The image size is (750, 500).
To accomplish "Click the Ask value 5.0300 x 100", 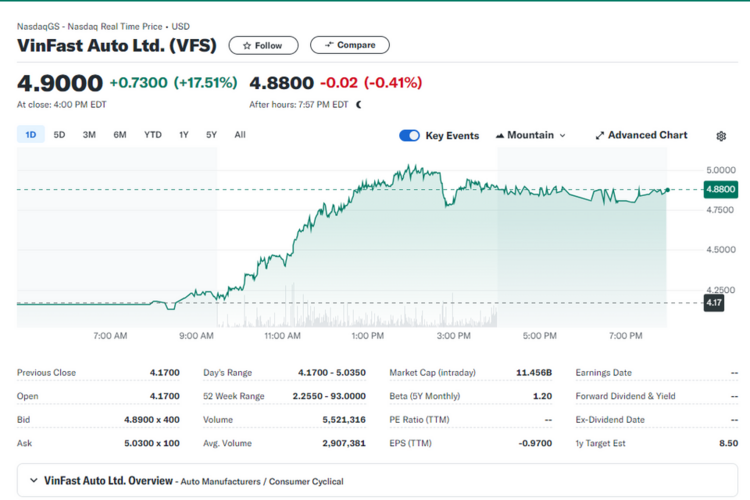I will click(x=152, y=443).
